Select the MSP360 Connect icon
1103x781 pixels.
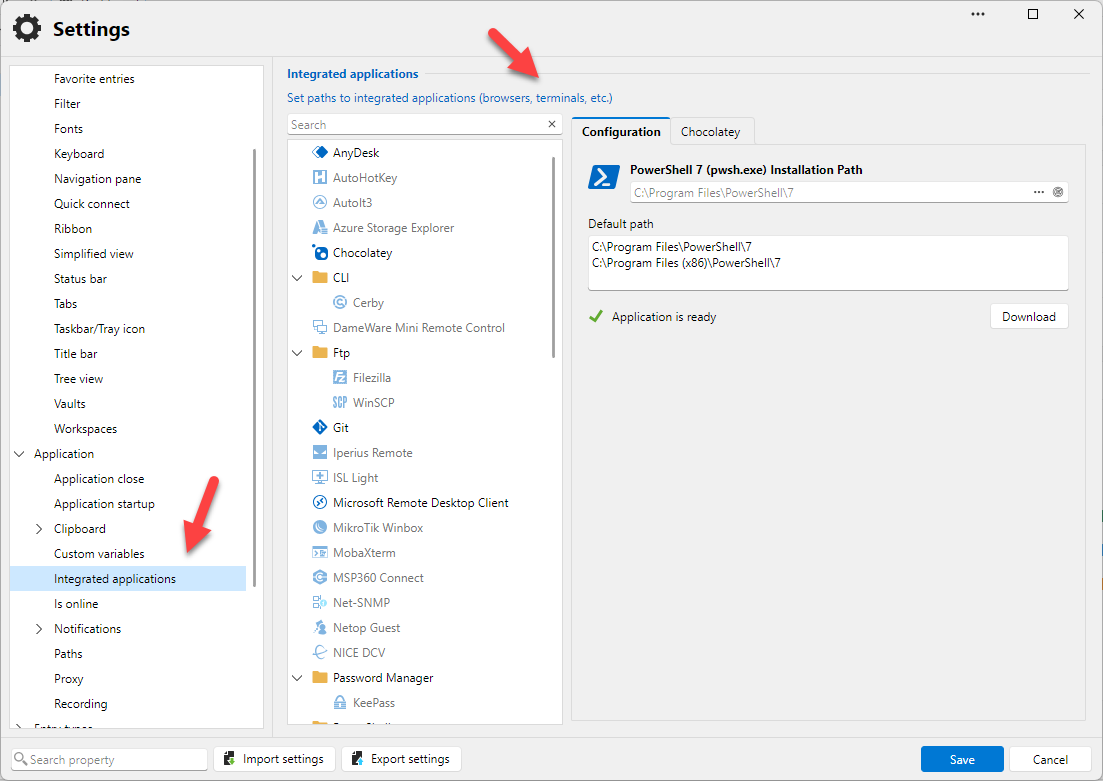tap(320, 577)
